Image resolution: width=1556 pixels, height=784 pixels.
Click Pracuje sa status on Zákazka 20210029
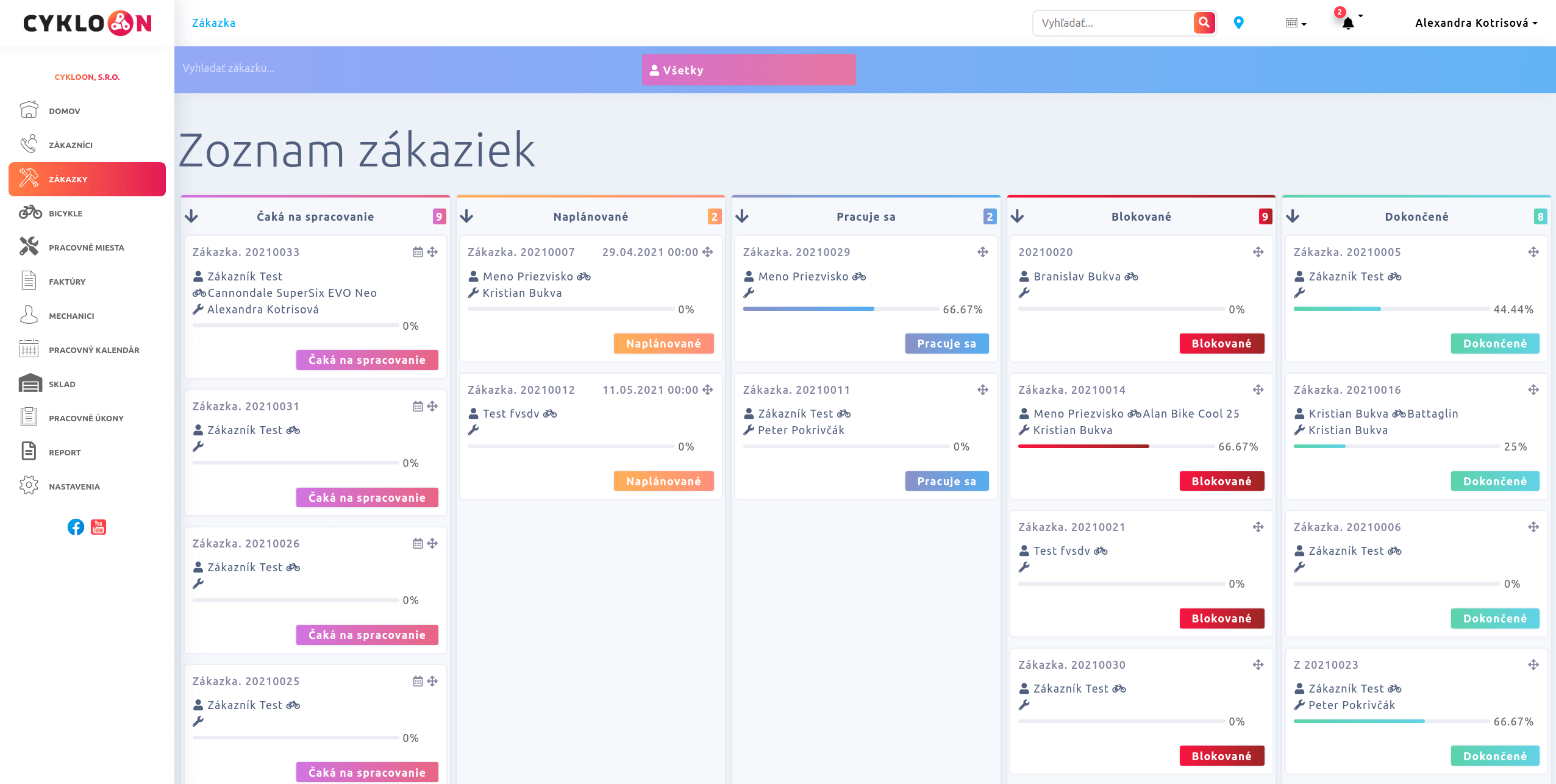[x=947, y=343]
